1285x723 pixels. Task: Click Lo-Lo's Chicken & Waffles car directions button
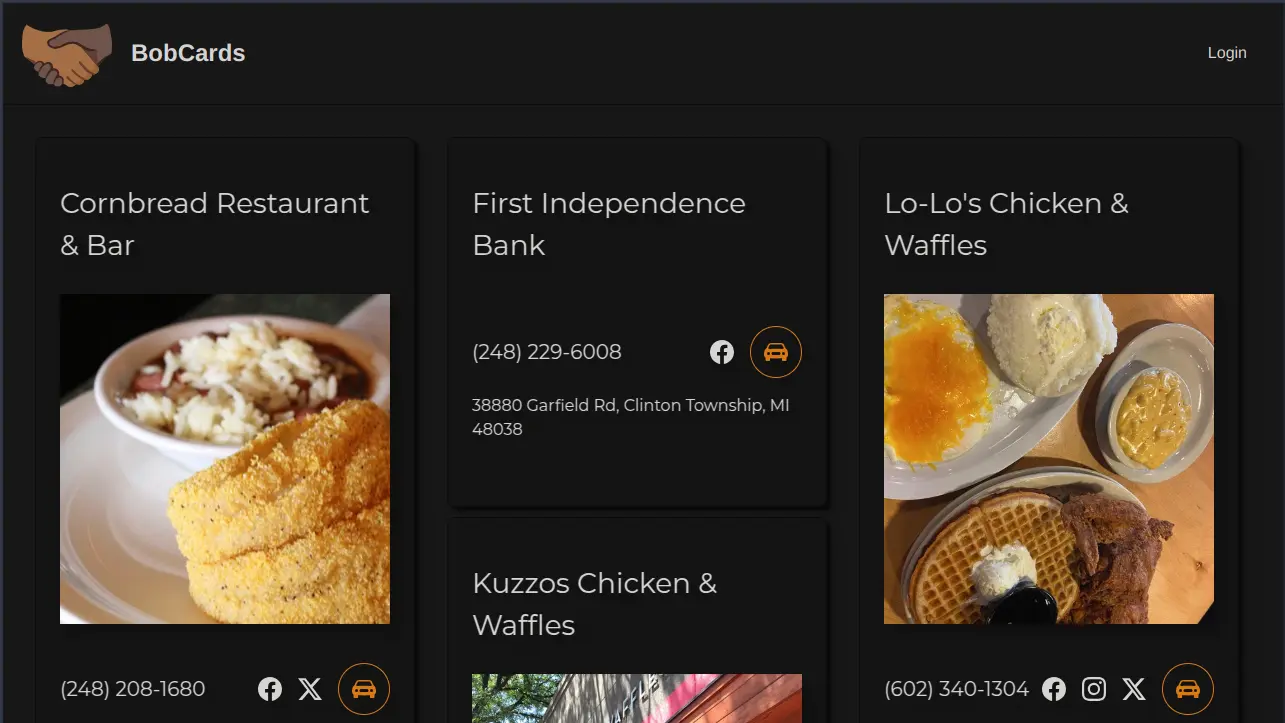(x=1188, y=689)
